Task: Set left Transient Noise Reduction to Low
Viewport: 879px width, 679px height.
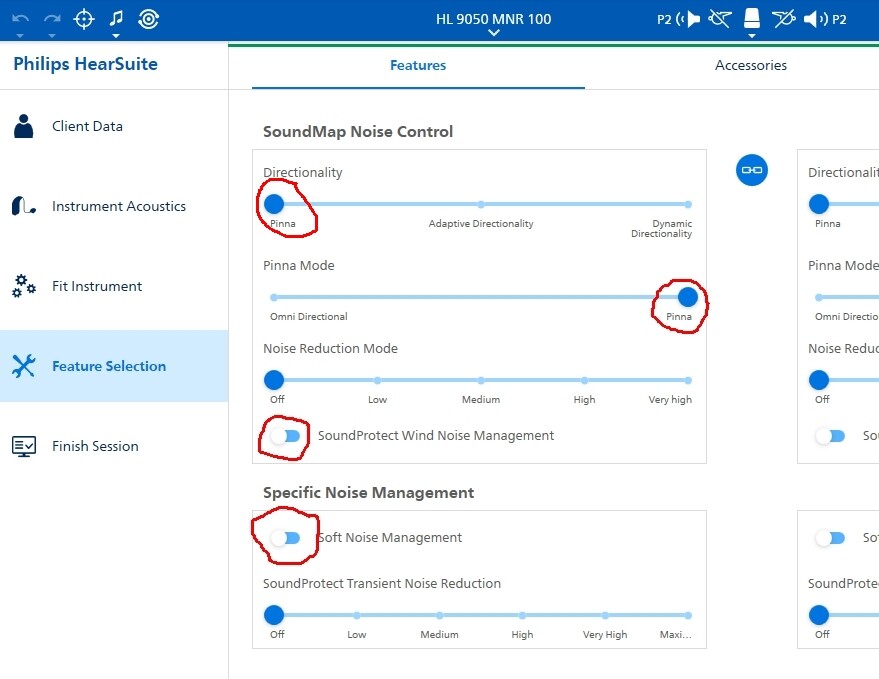Action: click(x=357, y=615)
